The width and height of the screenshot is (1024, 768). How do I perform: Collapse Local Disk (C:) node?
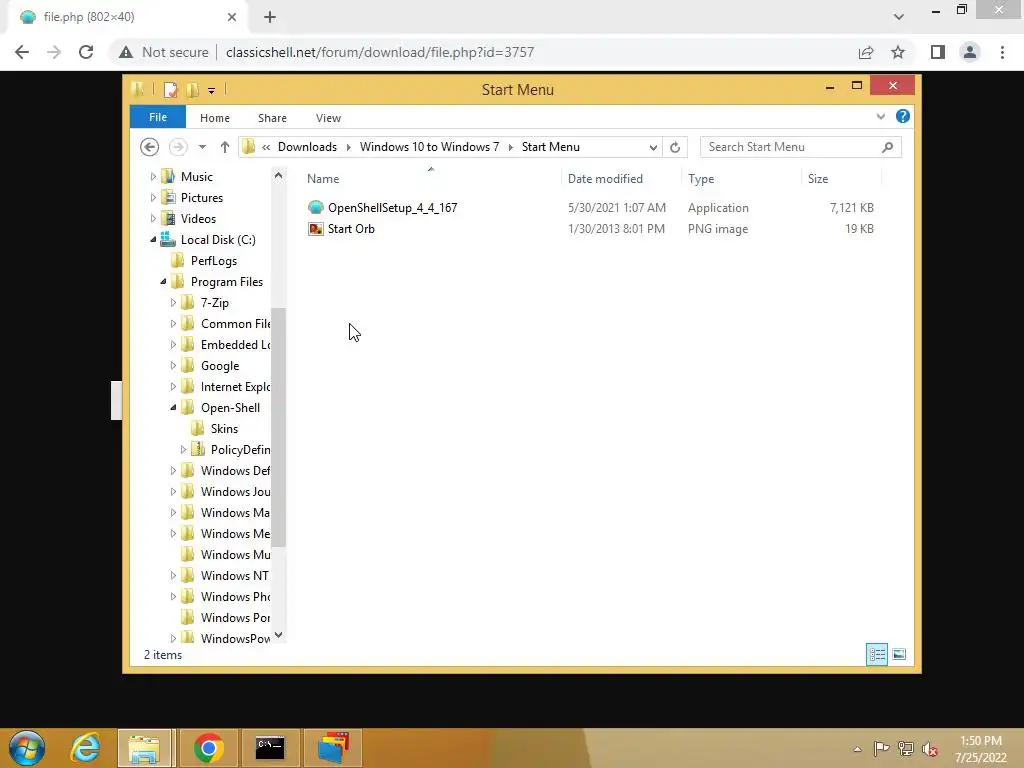(x=153, y=240)
